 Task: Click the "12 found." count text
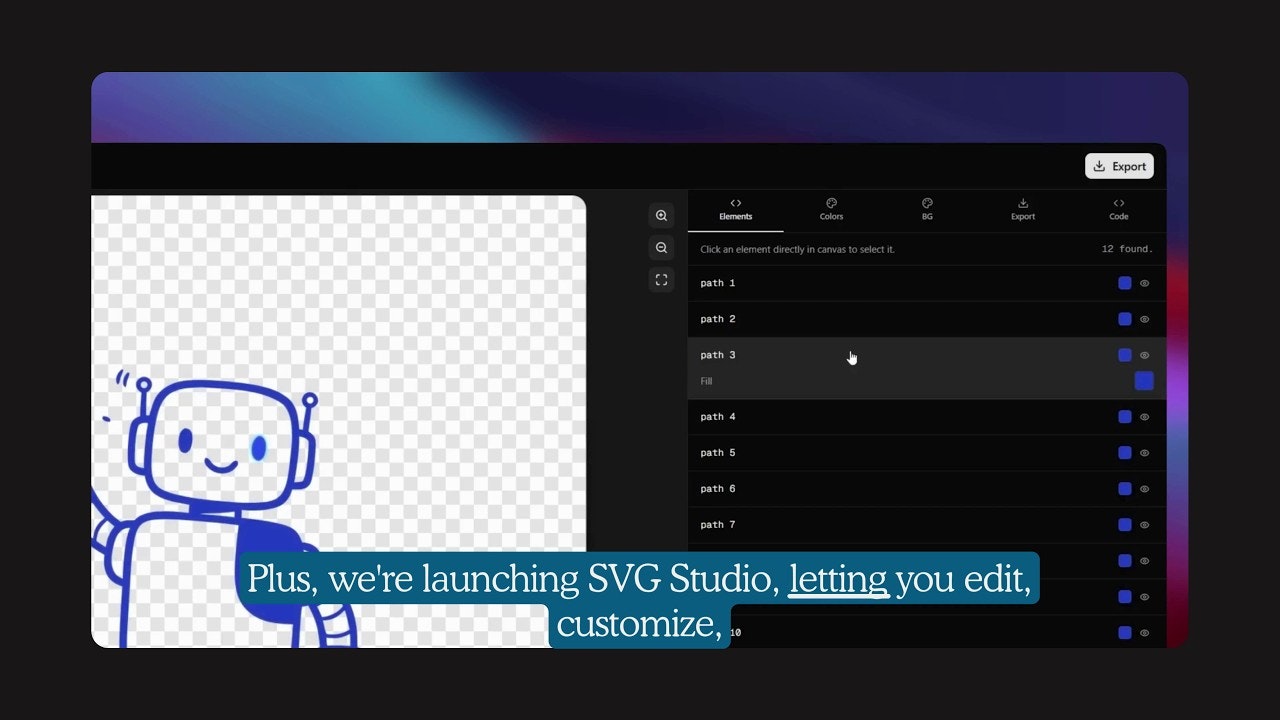coord(1127,249)
